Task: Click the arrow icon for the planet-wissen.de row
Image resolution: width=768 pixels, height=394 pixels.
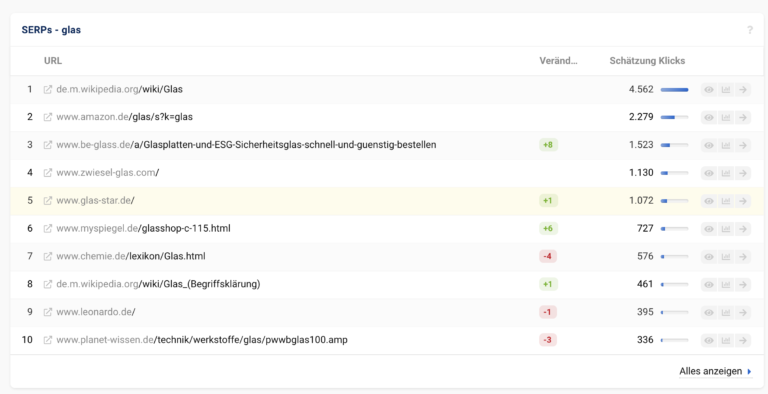Action: [743, 340]
